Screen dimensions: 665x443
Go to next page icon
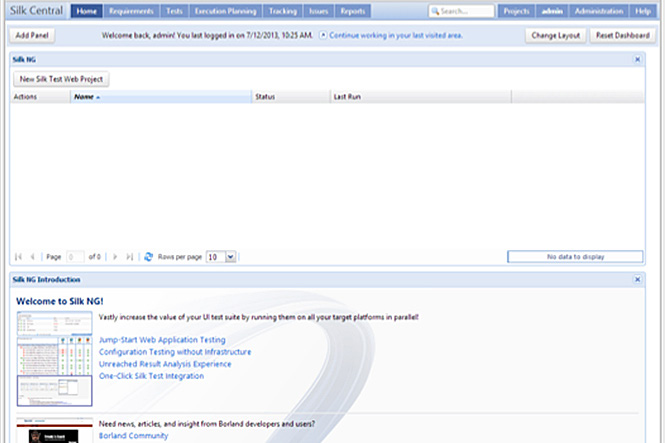pos(115,256)
